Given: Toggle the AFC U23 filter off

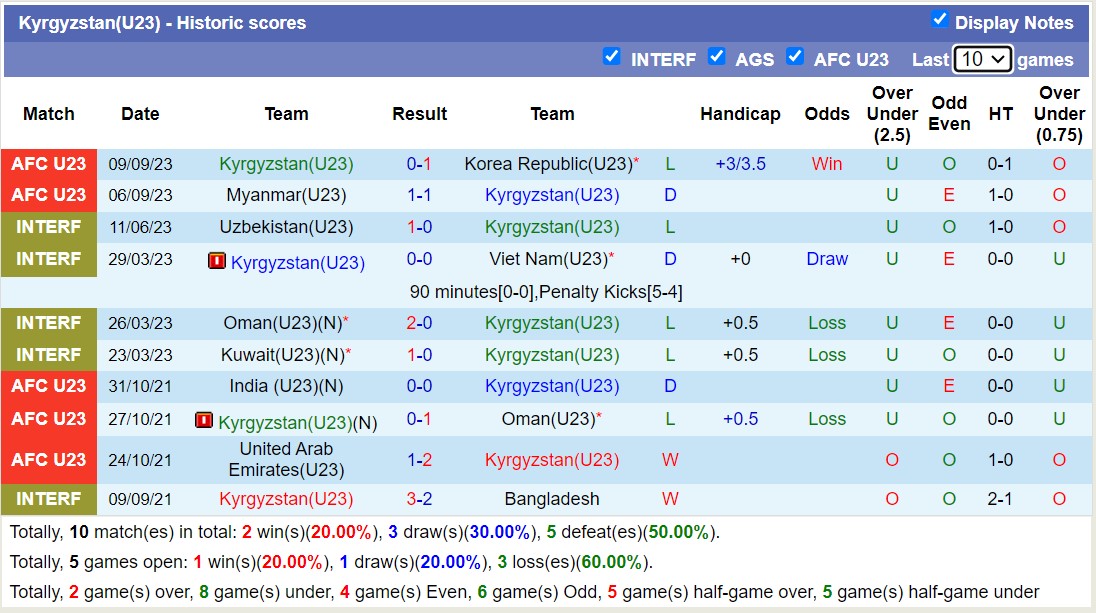Looking at the screenshot, I should (x=795, y=57).
